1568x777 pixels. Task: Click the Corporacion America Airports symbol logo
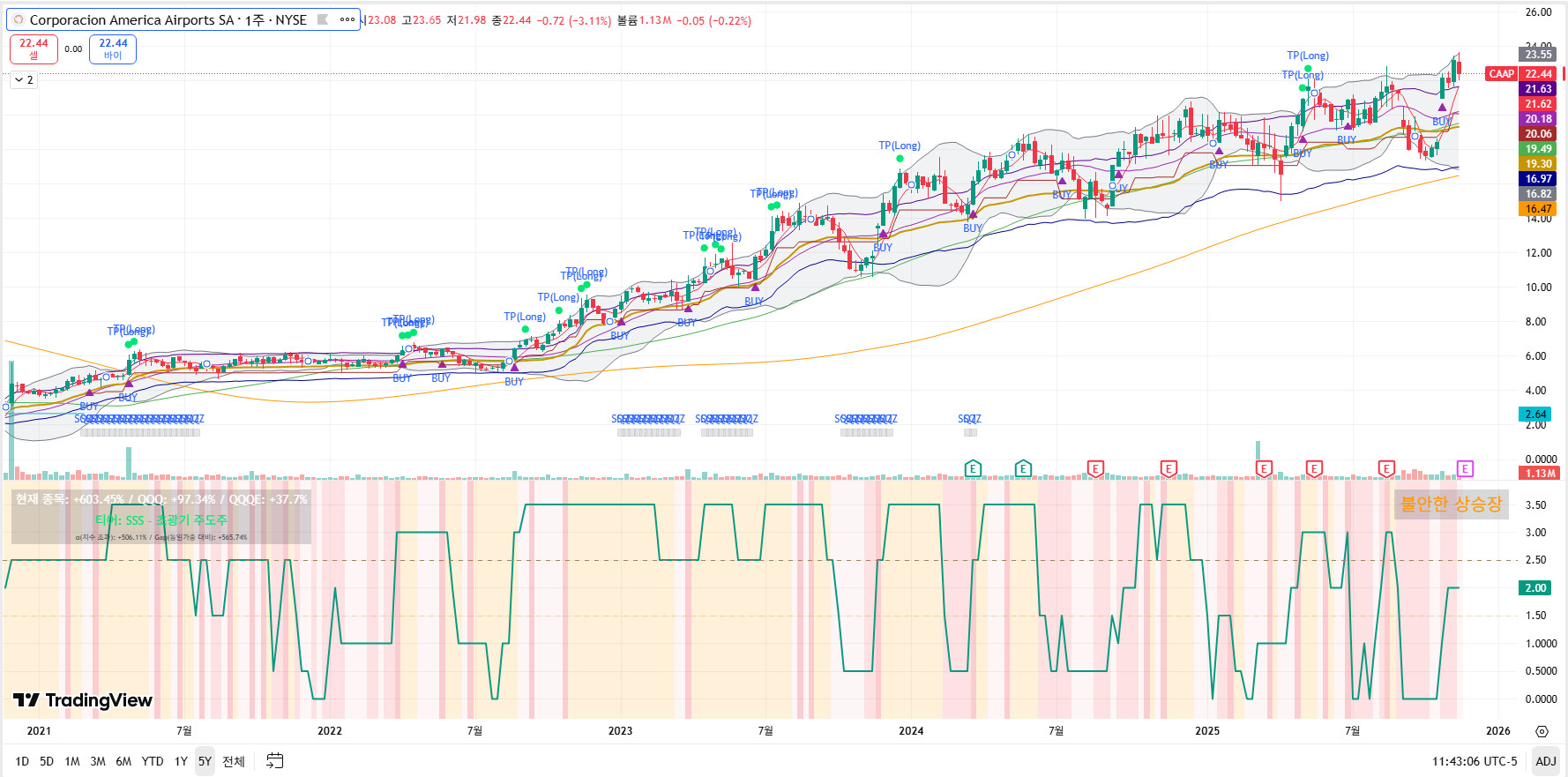pyautogui.click(x=19, y=19)
